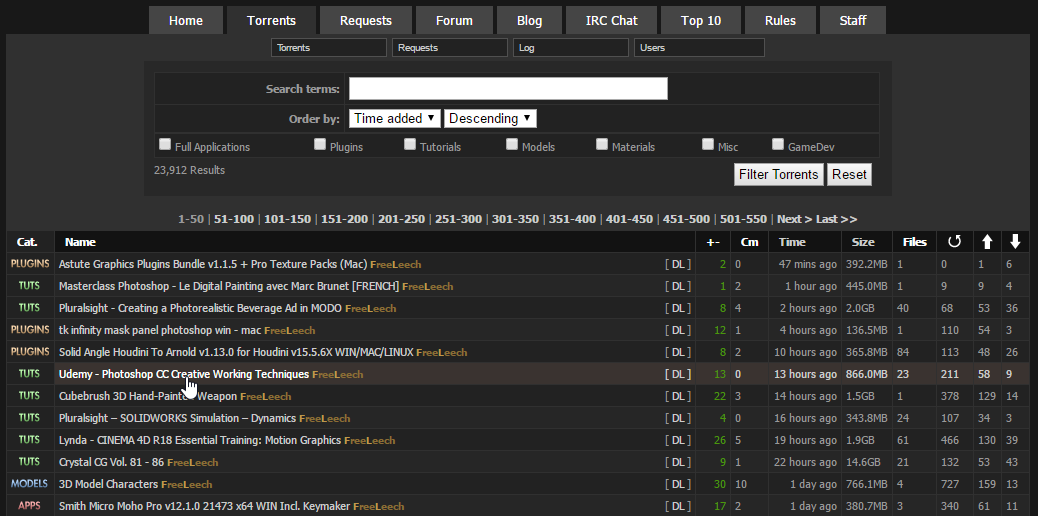Image resolution: width=1038 pixels, height=516 pixels.
Task: Click the Cm comments column header
Action: pos(749,242)
